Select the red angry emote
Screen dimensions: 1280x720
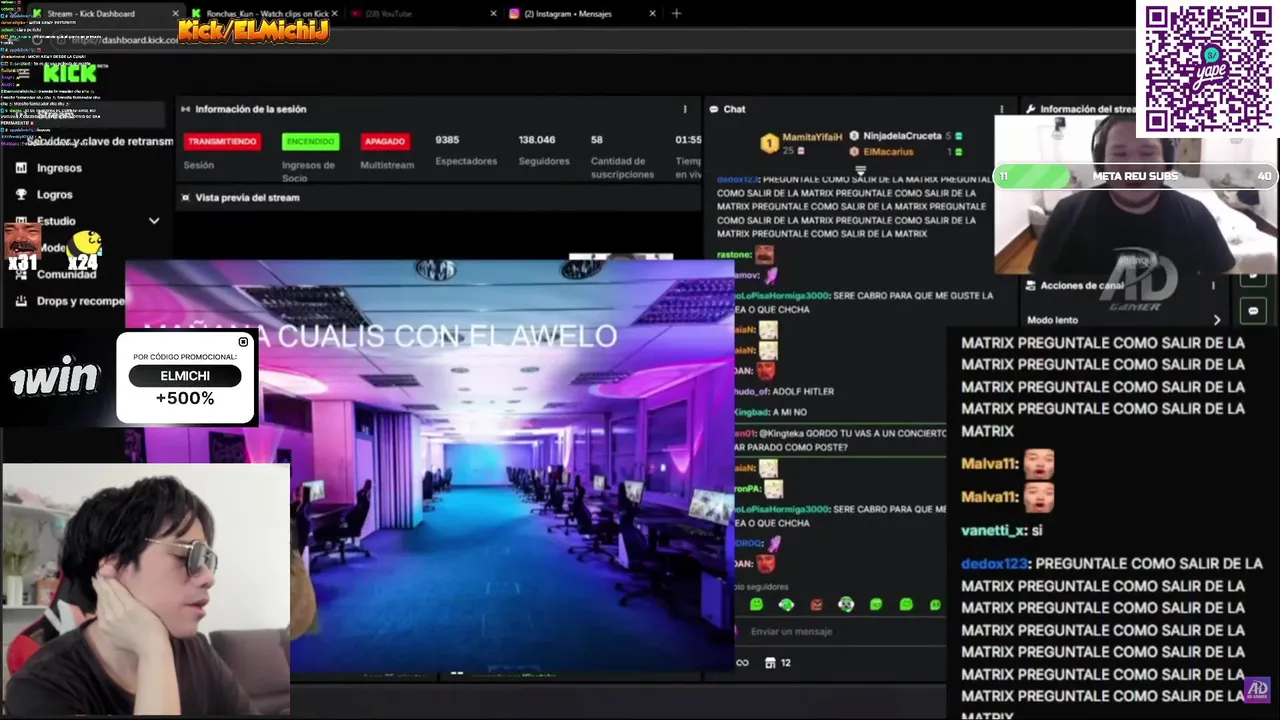(x=816, y=604)
